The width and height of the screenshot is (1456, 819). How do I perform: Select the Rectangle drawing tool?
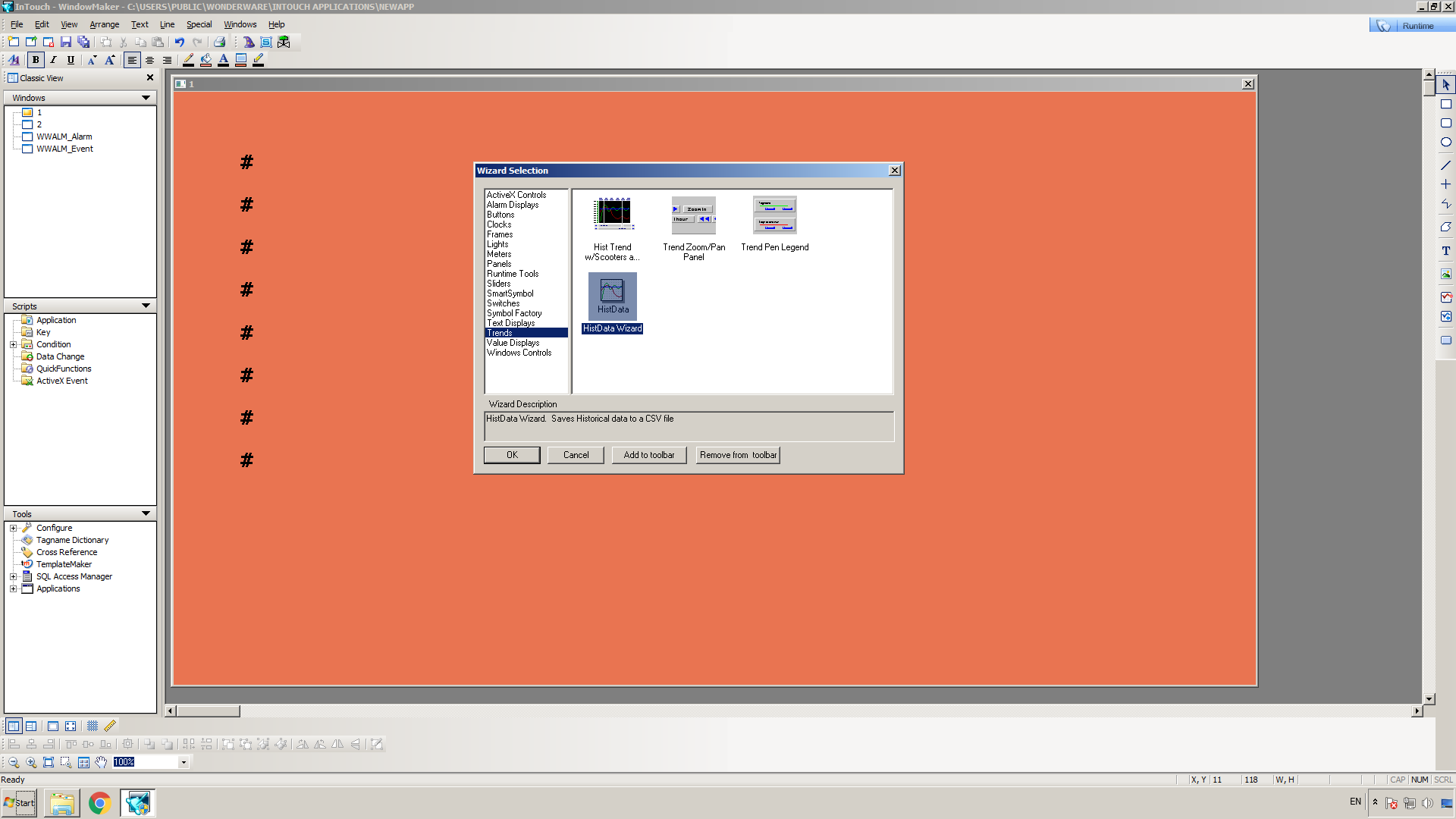point(1445,104)
